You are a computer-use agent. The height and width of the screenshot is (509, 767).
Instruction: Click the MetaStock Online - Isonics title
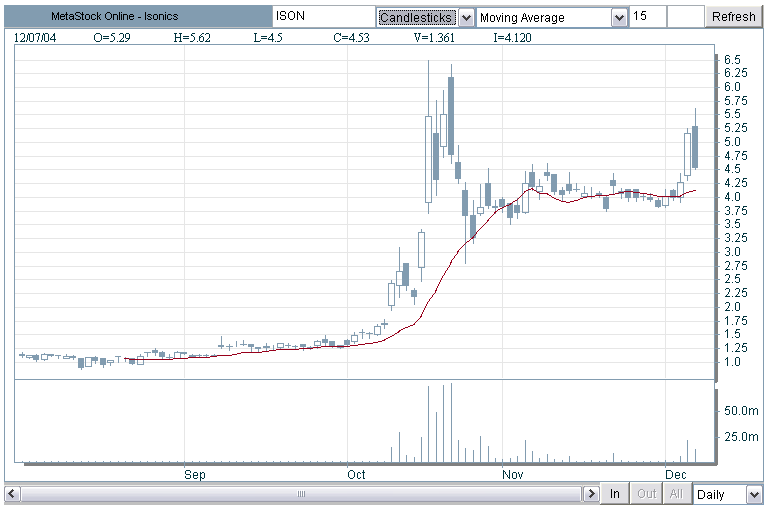[114, 17]
